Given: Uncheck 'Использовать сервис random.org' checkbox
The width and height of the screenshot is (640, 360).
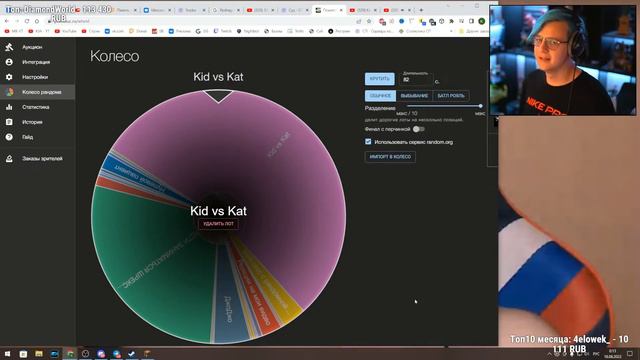Looking at the screenshot, I should [368, 142].
